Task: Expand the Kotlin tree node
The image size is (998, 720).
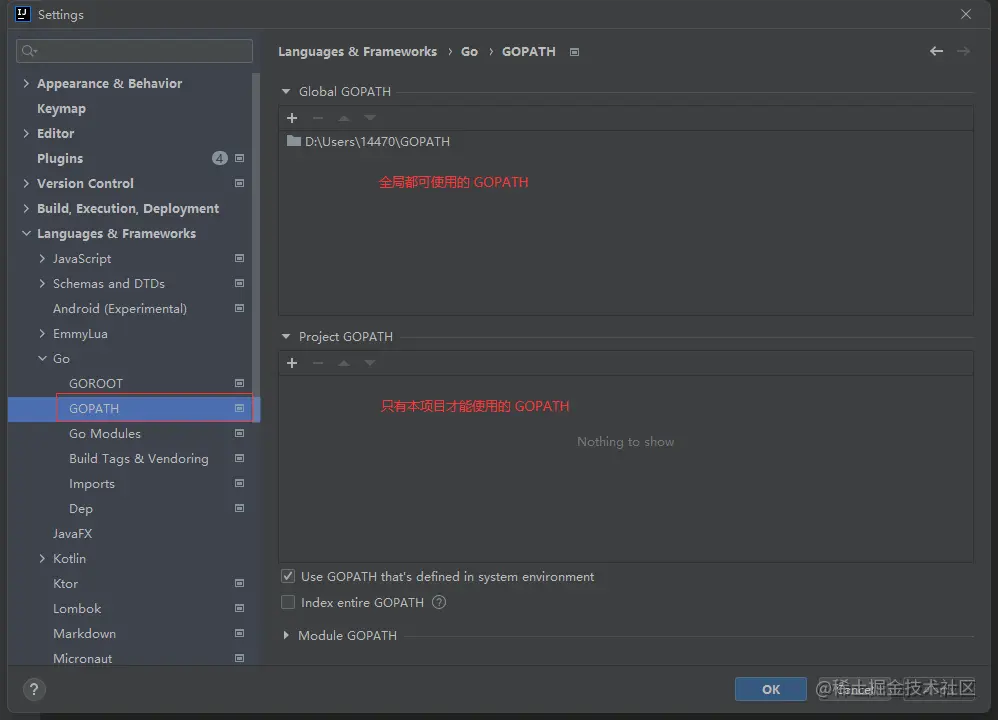Action: [42, 558]
